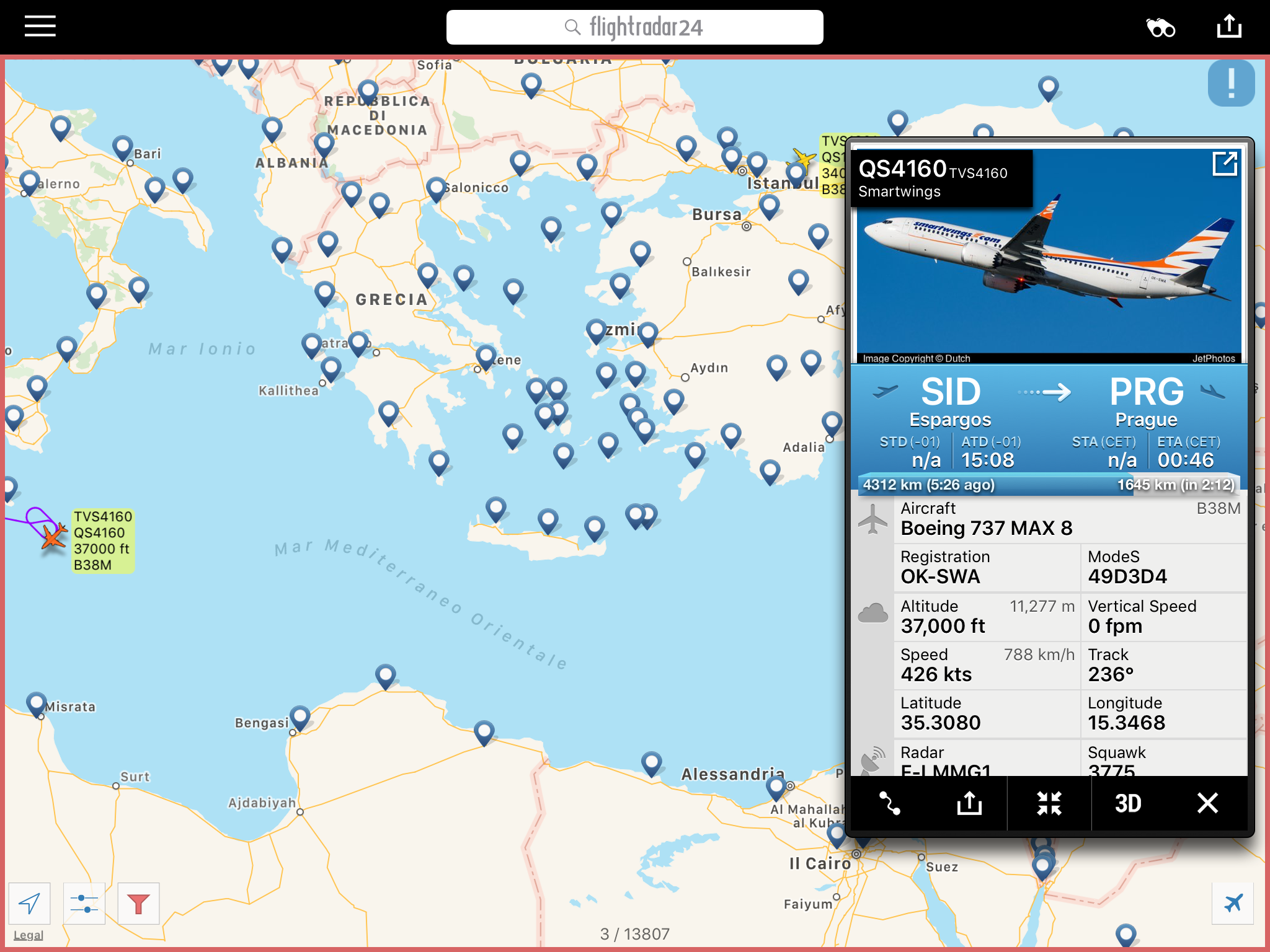Screen dimensions: 1270x952
Task: Toggle the airplane follow button
Action: [x=1233, y=903]
